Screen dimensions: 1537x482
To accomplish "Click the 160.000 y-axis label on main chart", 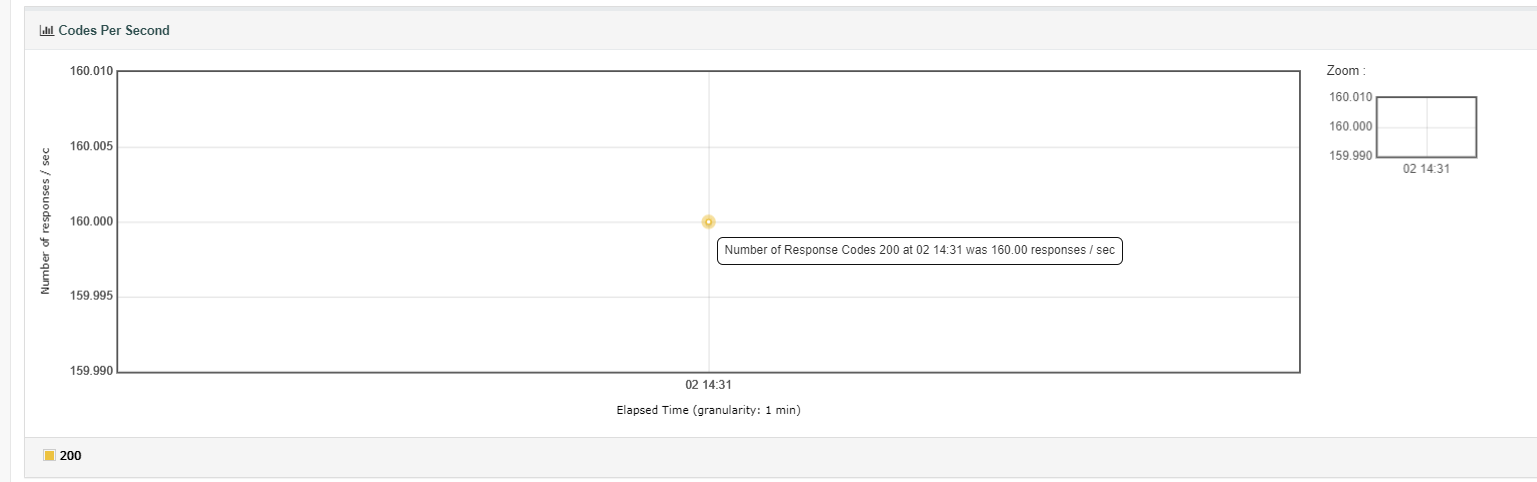I will (x=92, y=222).
